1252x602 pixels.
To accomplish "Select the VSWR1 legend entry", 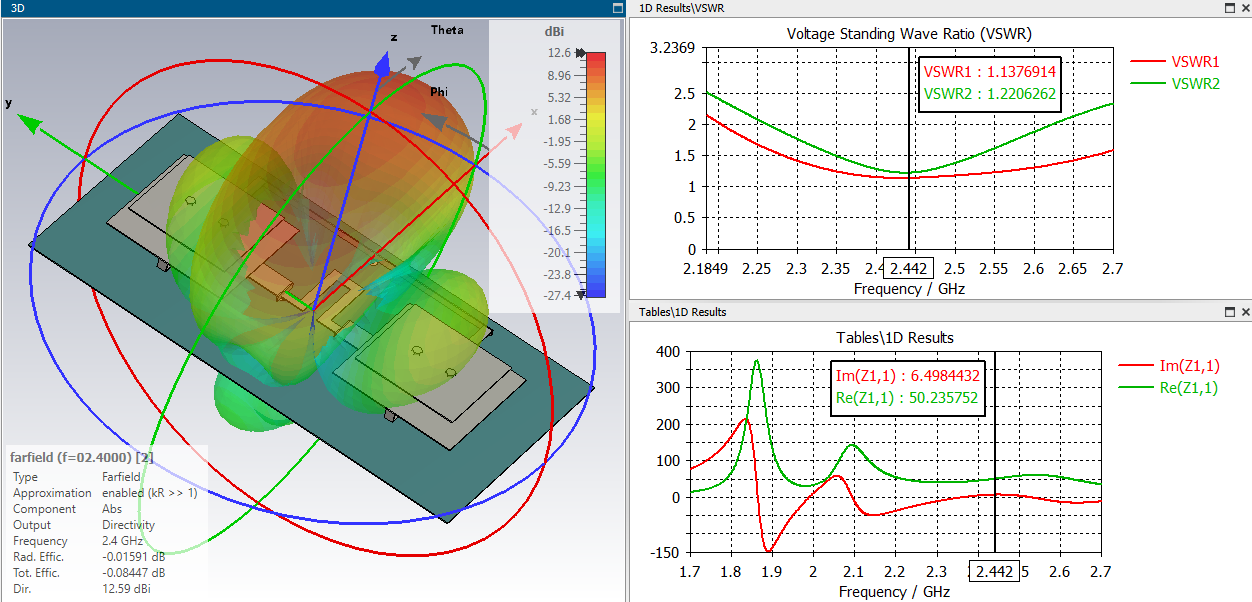I will tap(1174, 60).
